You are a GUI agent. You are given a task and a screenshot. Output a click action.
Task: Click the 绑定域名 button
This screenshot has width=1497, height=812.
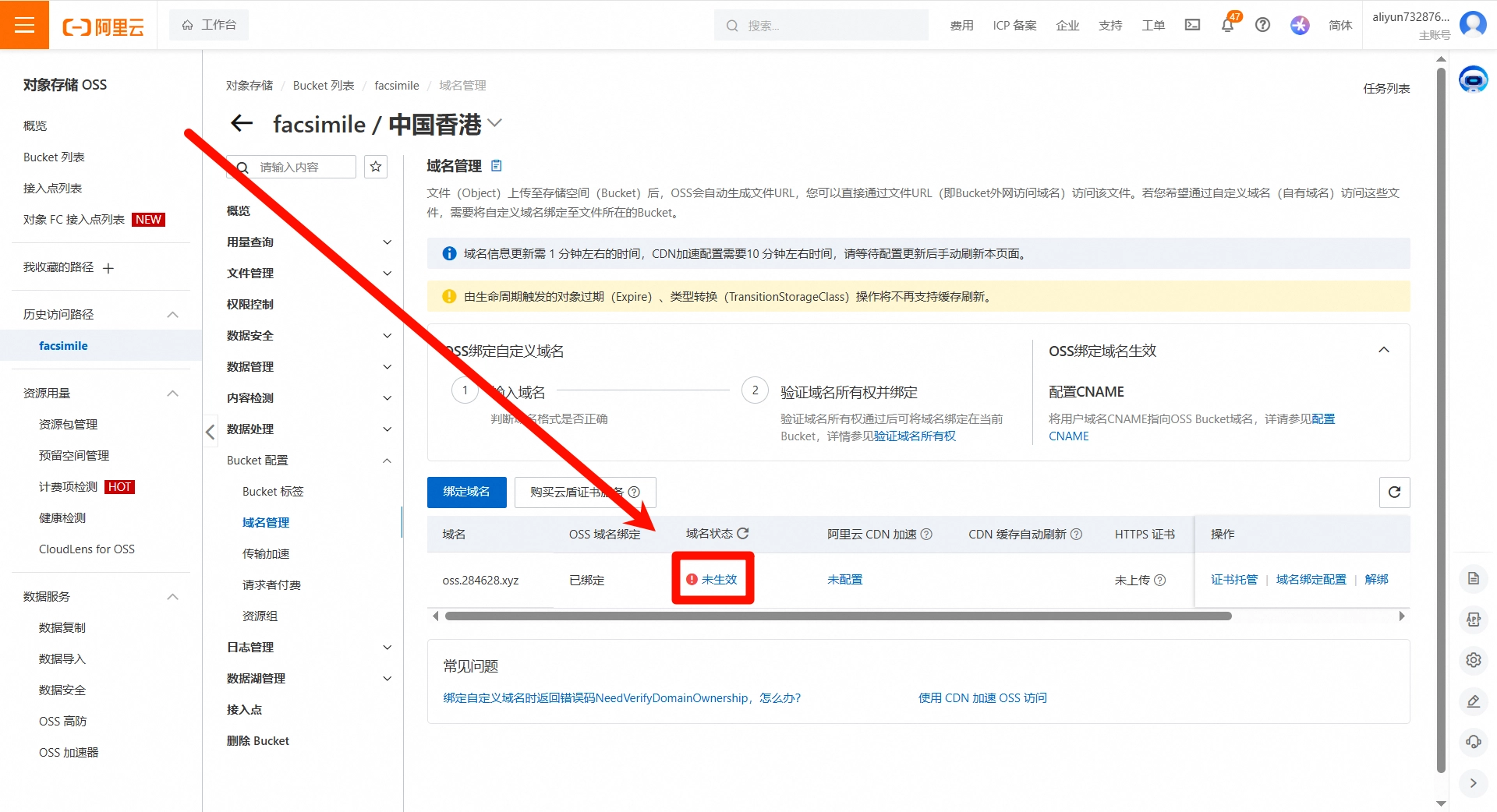click(466, 492)
